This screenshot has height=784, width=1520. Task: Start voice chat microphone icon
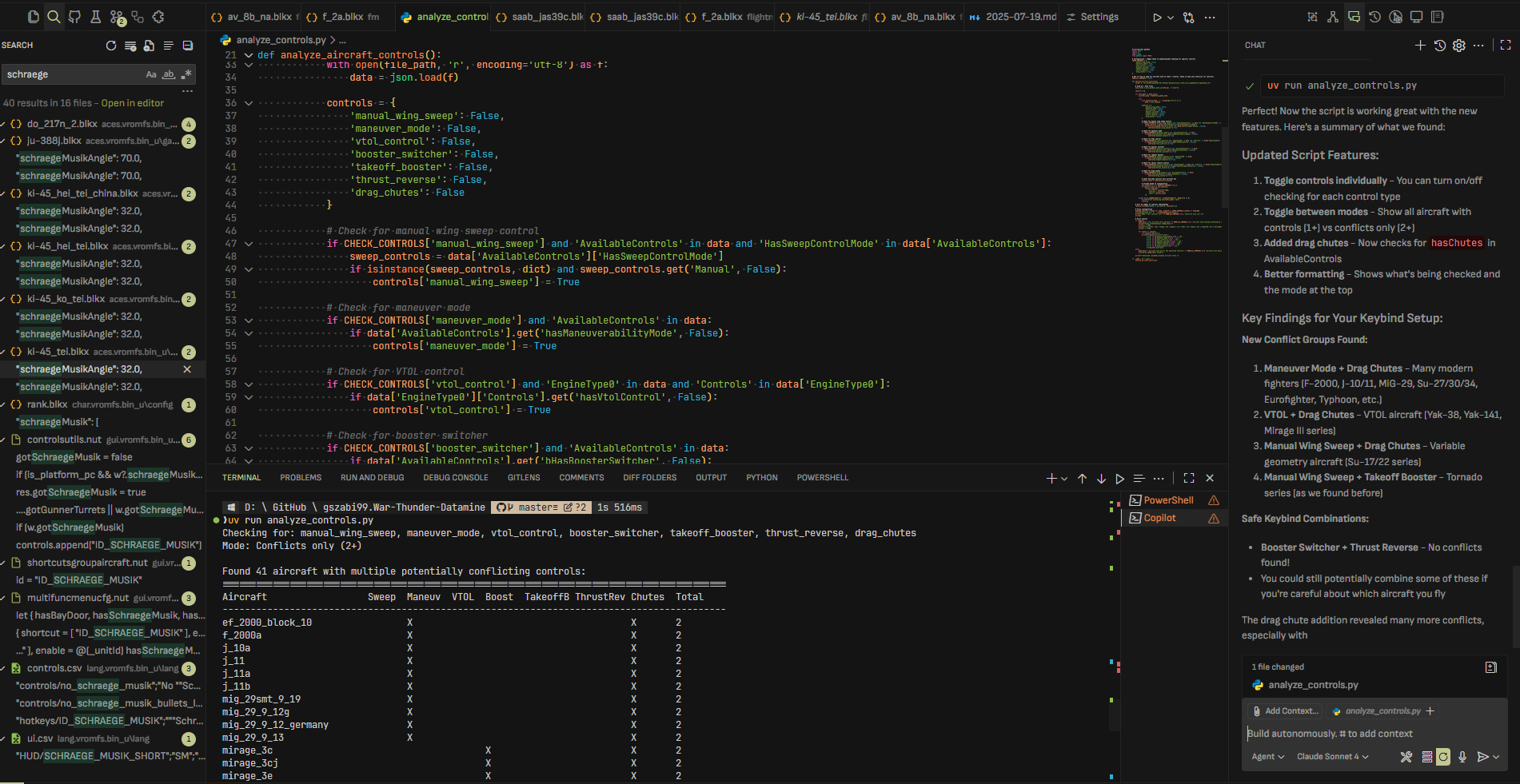pos(1462,757)
